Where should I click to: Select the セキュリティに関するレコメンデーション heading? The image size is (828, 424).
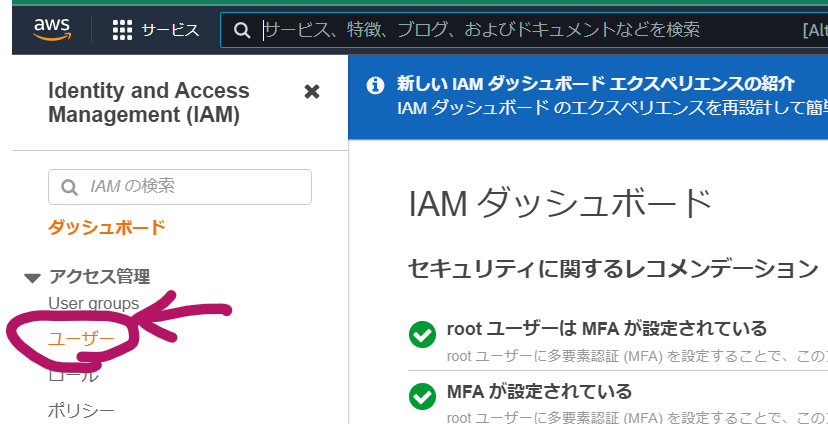(x=613, y=269)
